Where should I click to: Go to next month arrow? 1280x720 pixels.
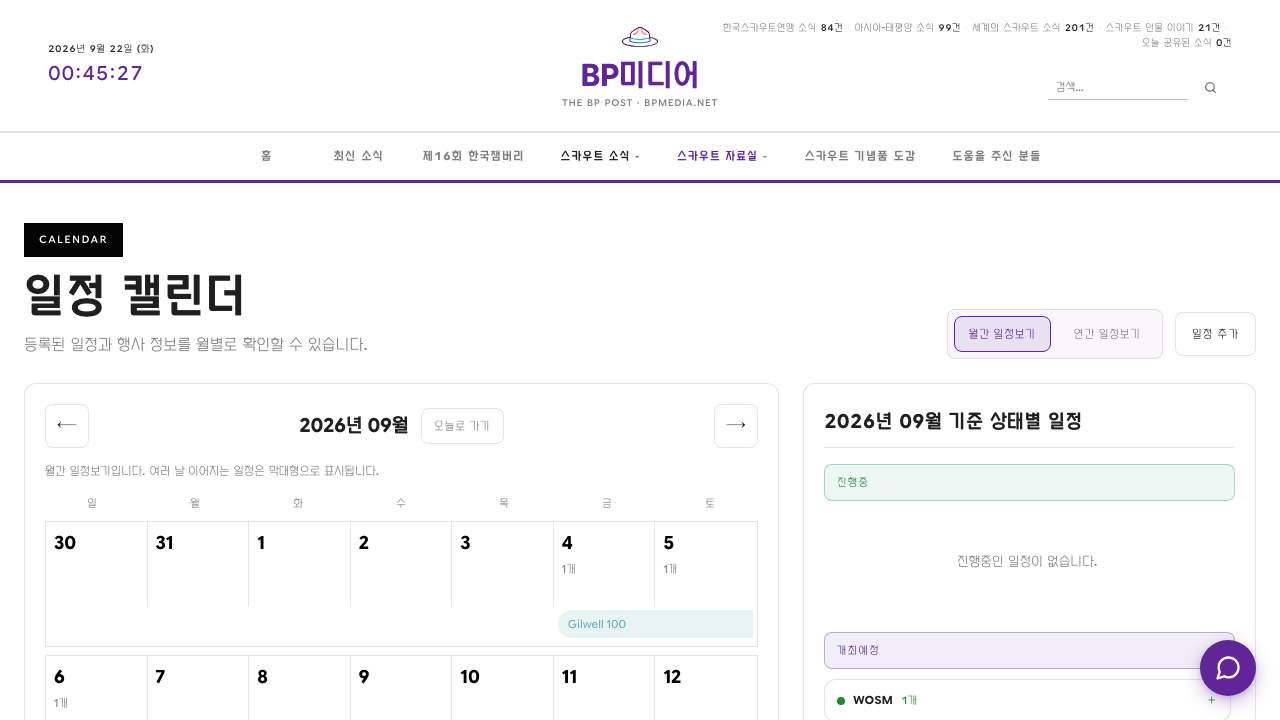point(736,426)
